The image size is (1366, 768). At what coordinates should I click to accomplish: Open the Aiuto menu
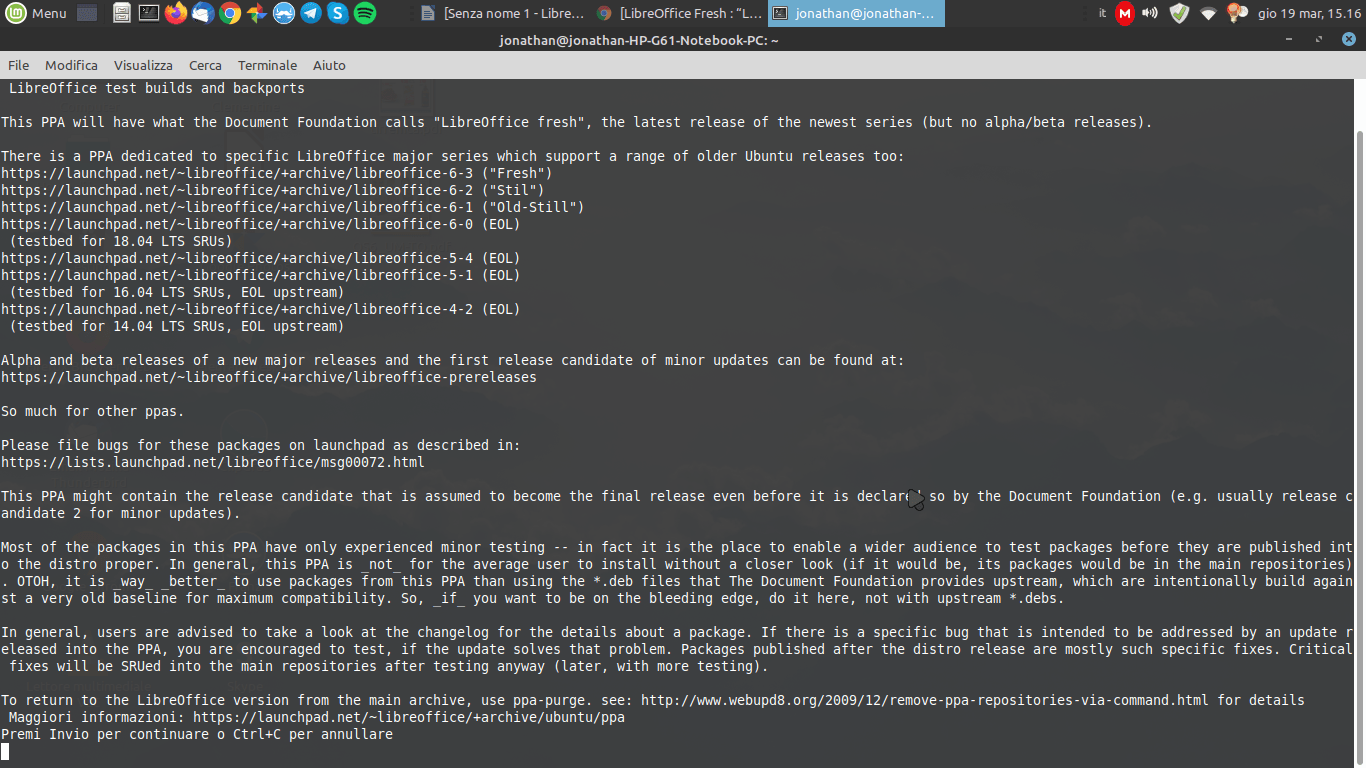pyautogui.click(x=329, y=65)
